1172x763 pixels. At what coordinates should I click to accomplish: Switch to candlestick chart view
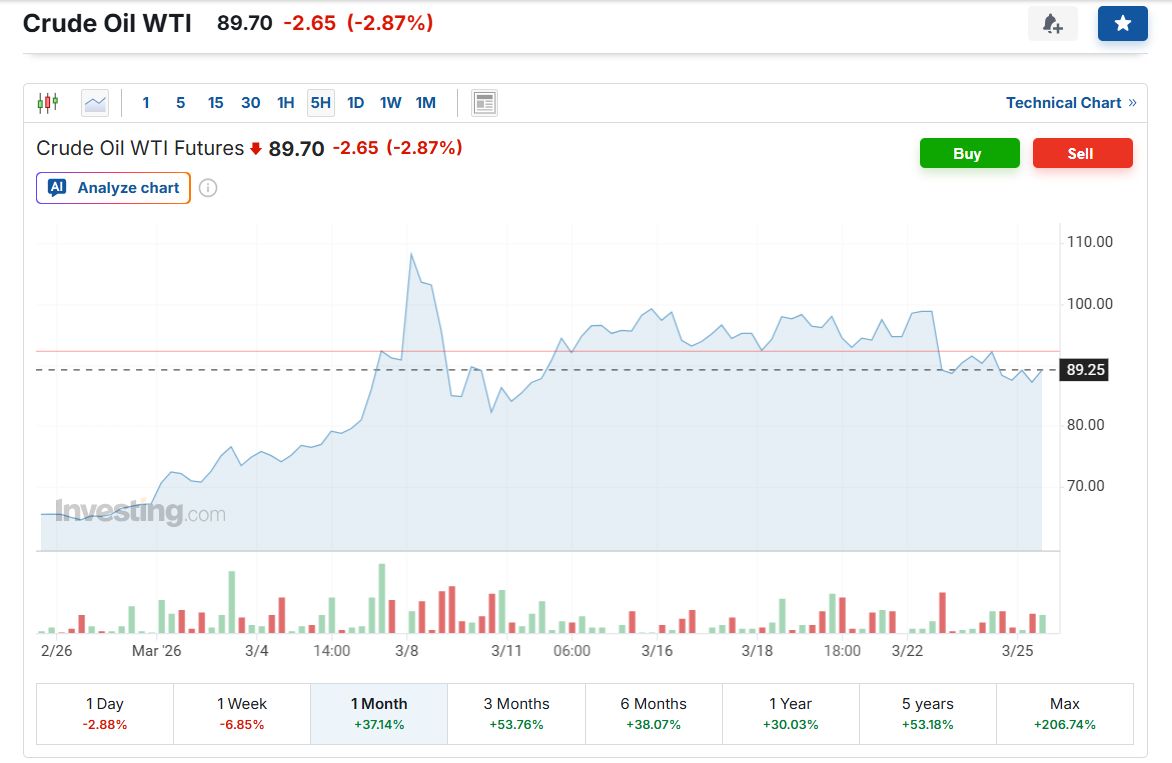[x=47, y=102]
